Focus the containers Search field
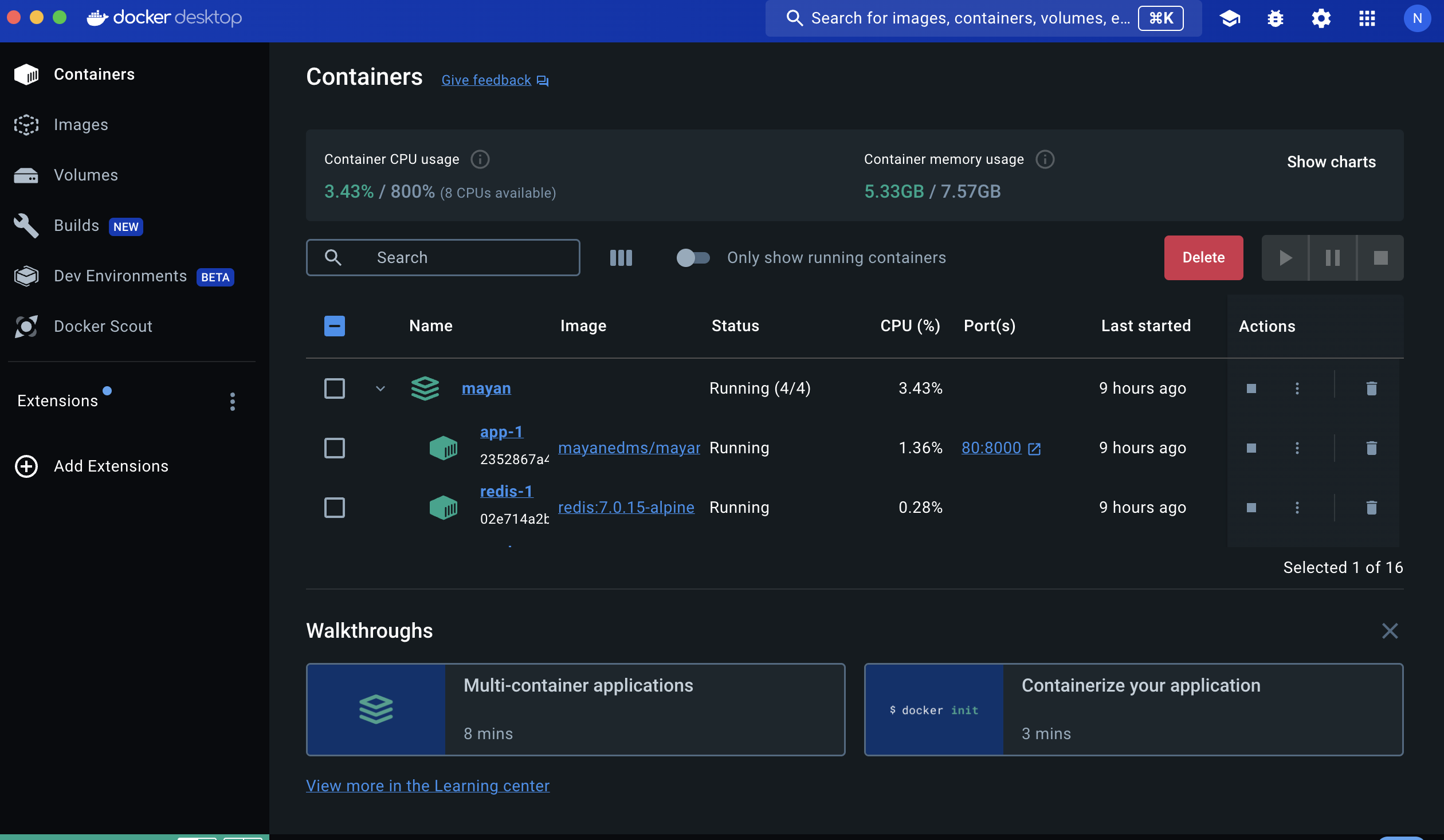 pos(443,258)
